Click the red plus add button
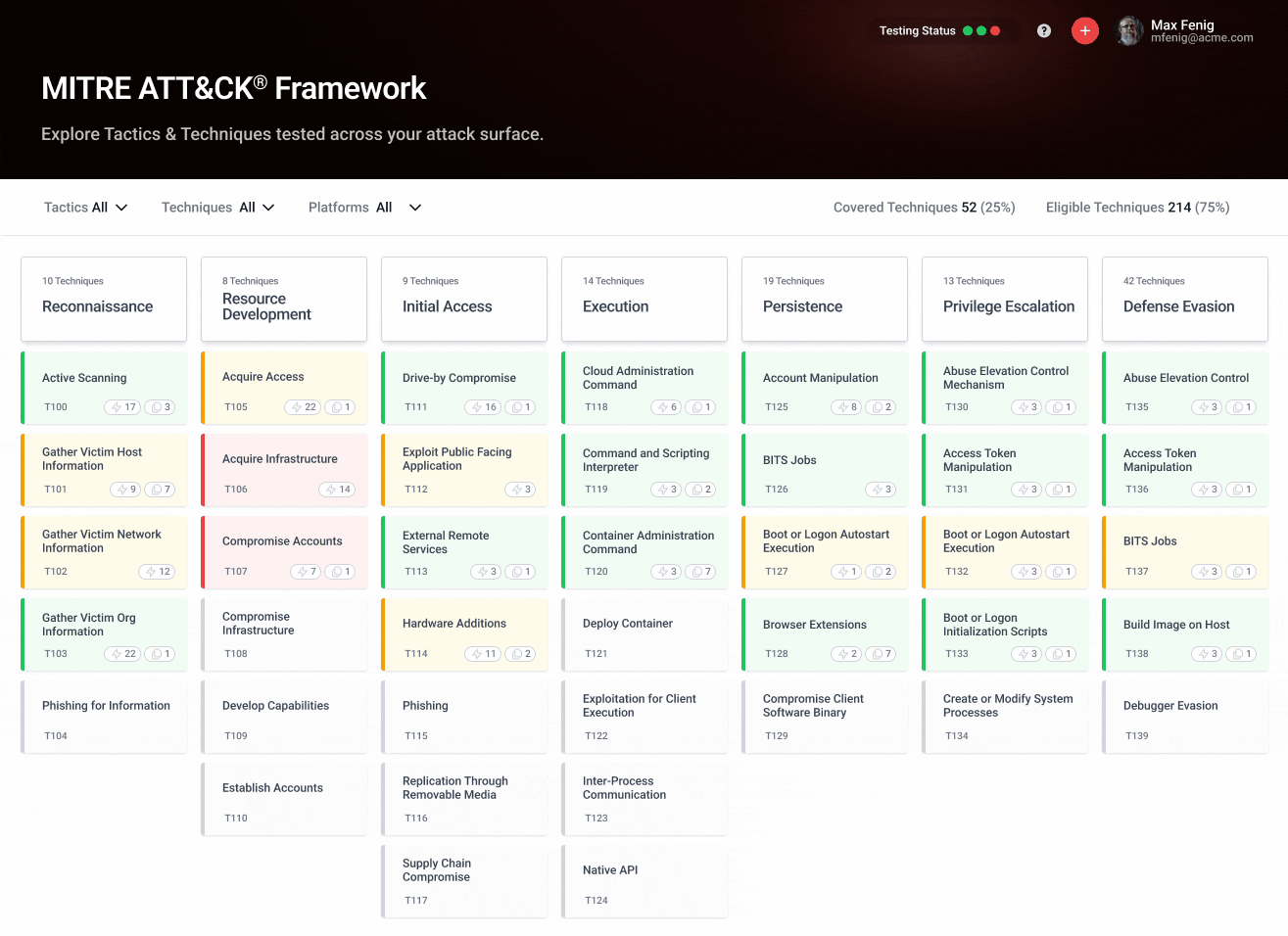This screenshot has width=1288, height=936. pyautogui.click(x=1085, y=30)
